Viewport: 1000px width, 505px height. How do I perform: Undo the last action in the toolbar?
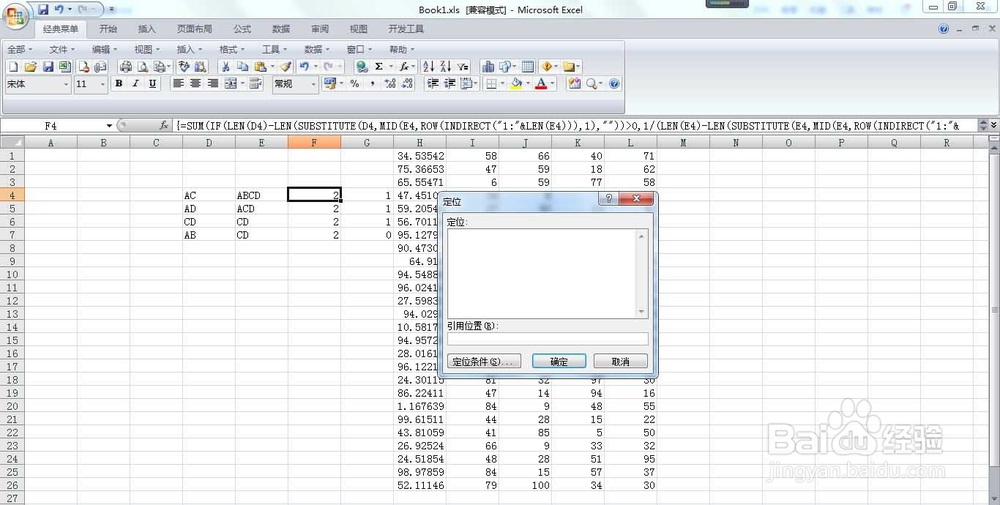coord(304,66)
